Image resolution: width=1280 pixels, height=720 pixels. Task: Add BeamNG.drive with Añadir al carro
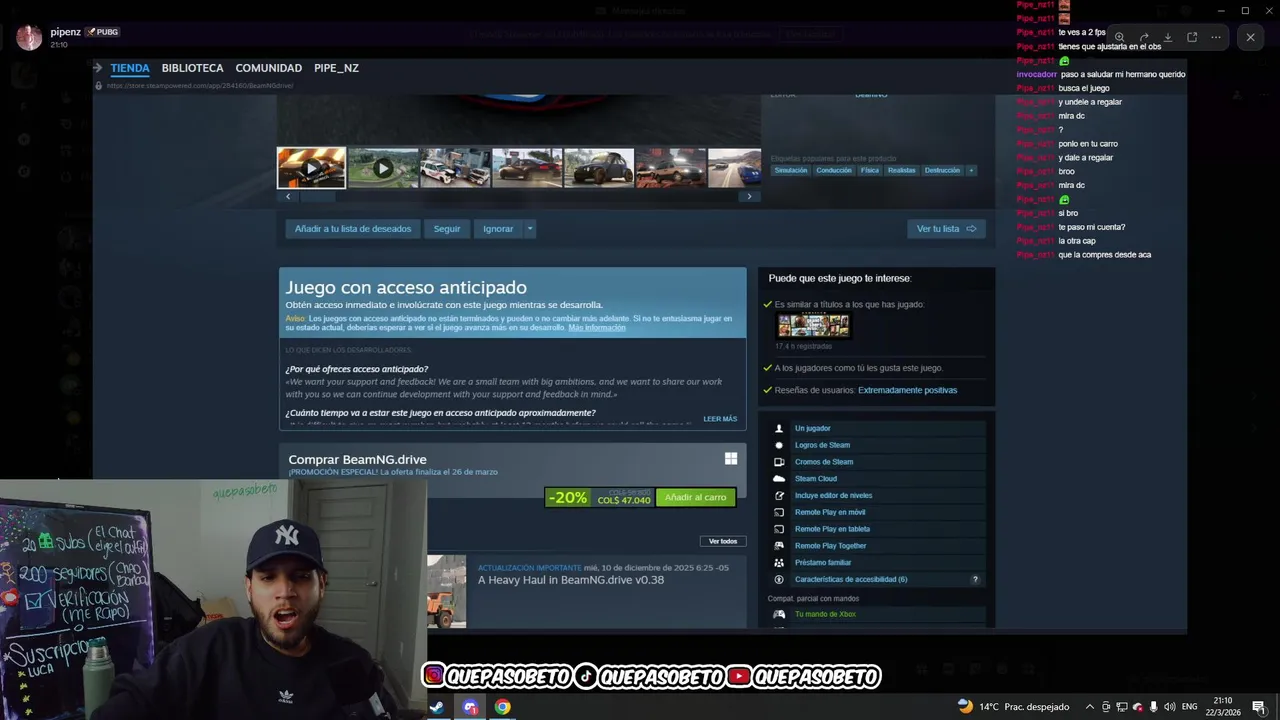pyautogui.click(x=695, y=497)
